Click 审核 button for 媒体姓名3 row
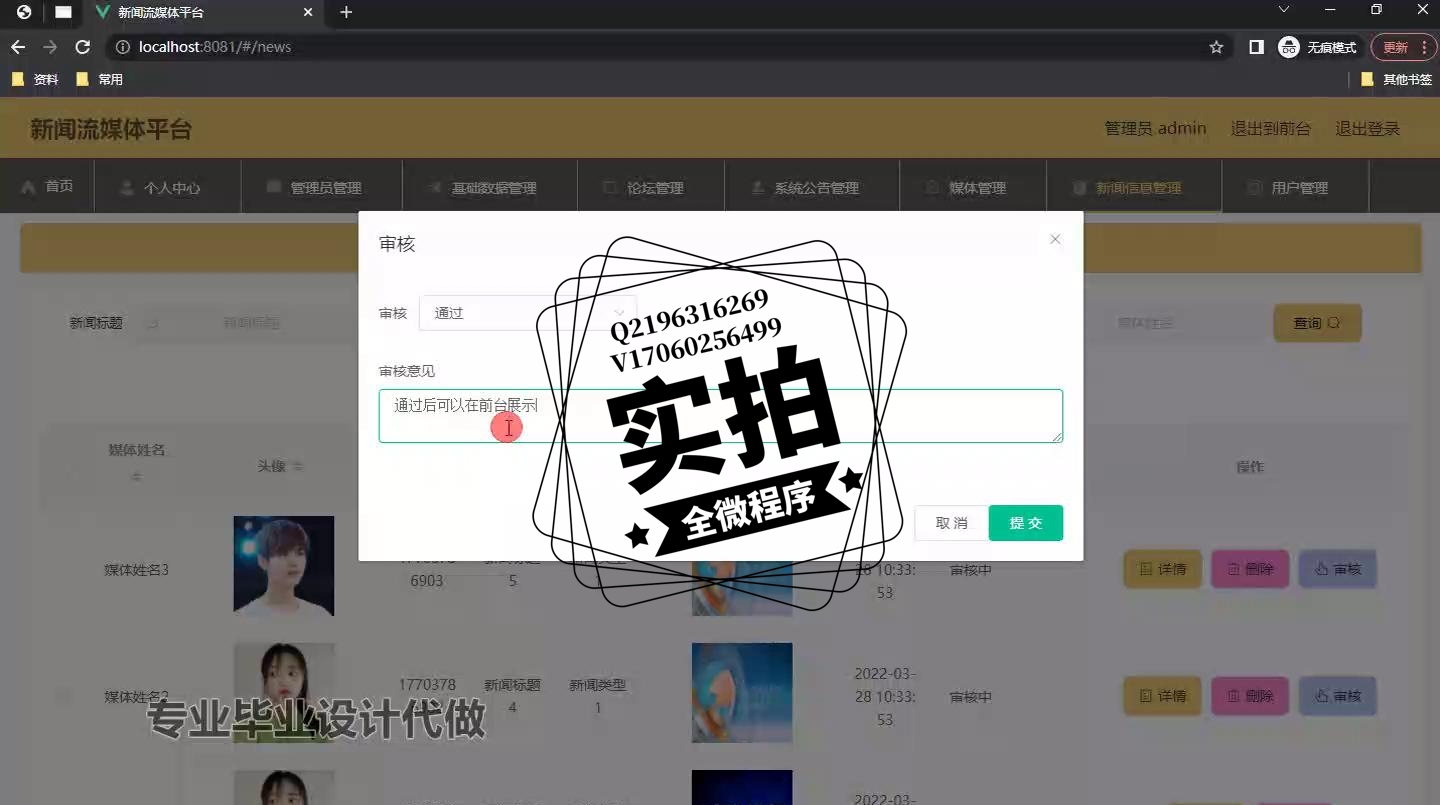The image size is (1440, 805). (x=1338, y=569)
